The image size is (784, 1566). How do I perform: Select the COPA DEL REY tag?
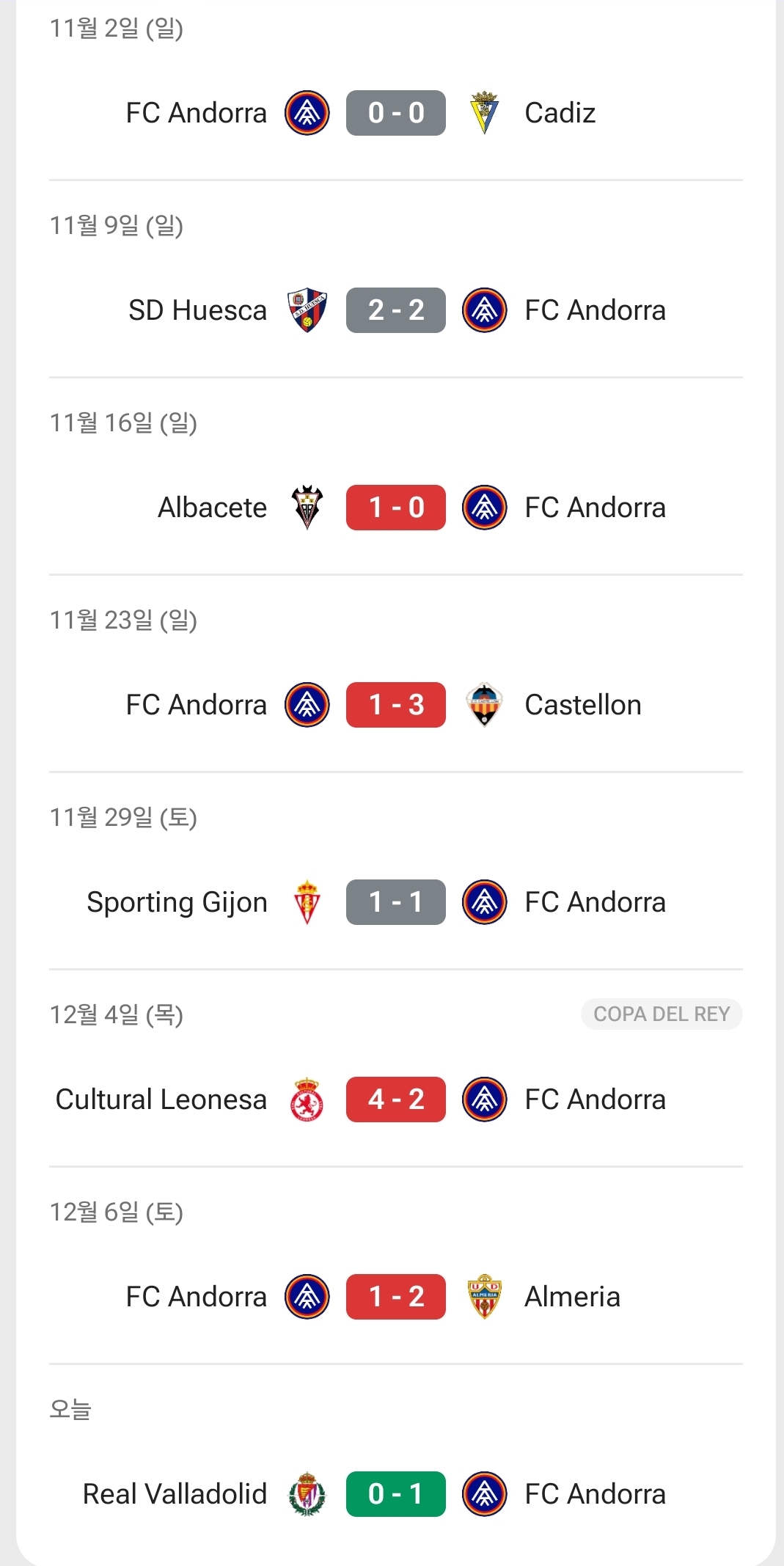tap(662, 1014)
